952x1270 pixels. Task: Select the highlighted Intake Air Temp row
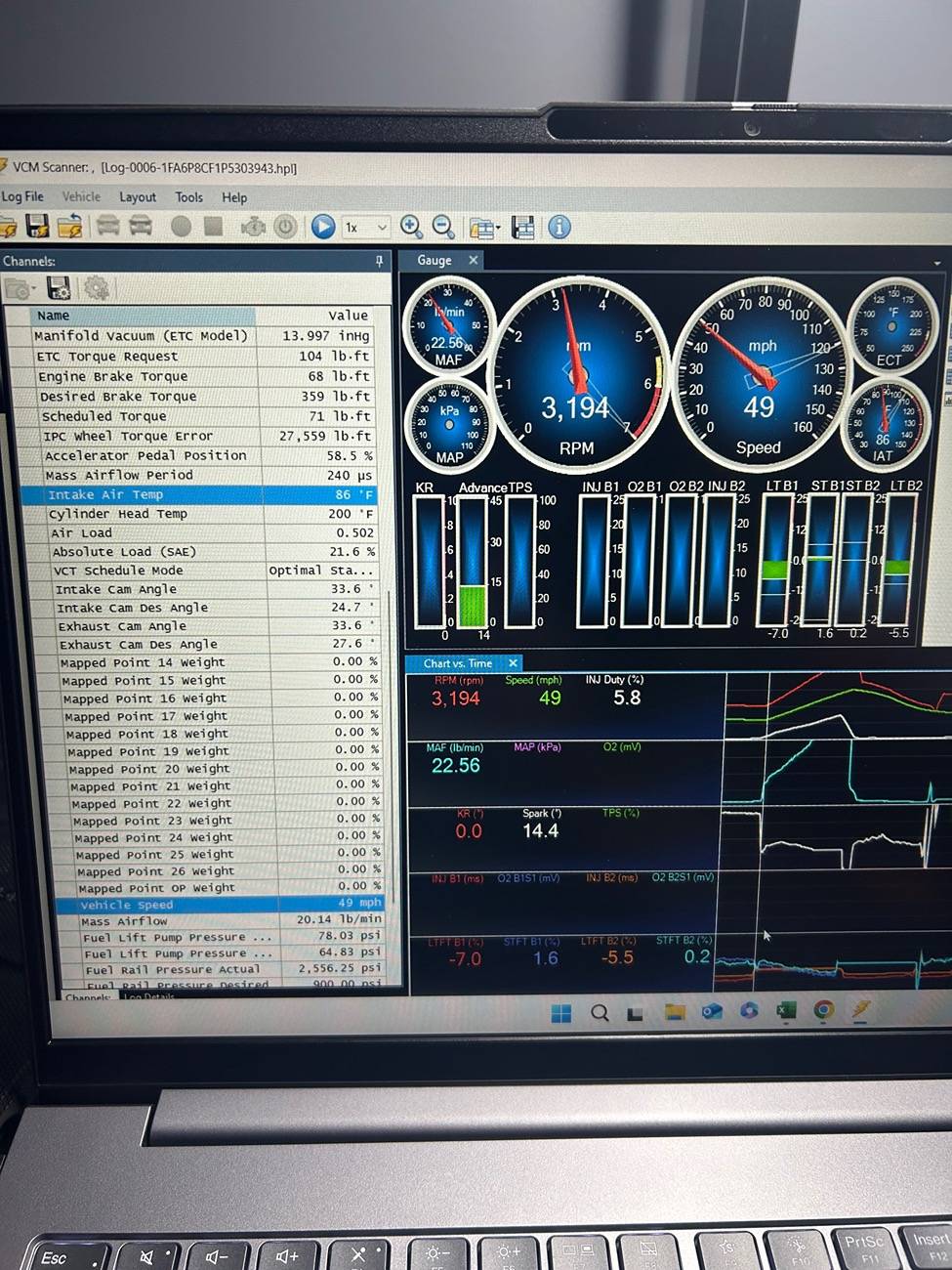point(201,494)
